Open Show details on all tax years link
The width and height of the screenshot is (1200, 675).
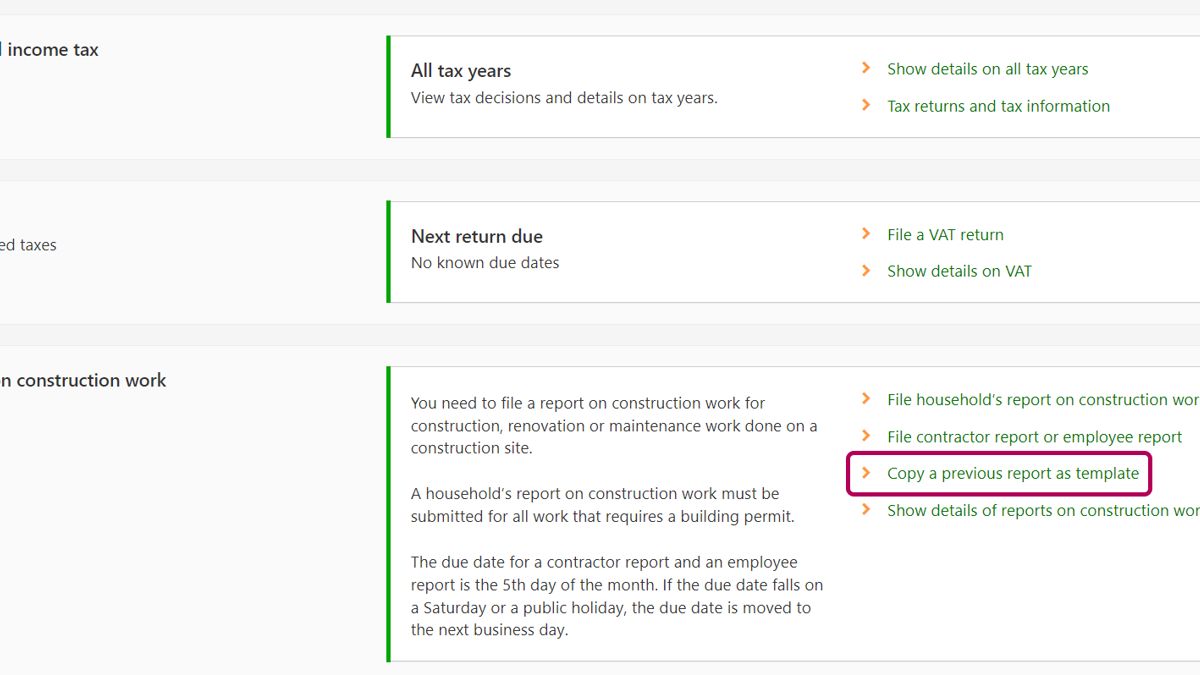(x=987, y=69)
